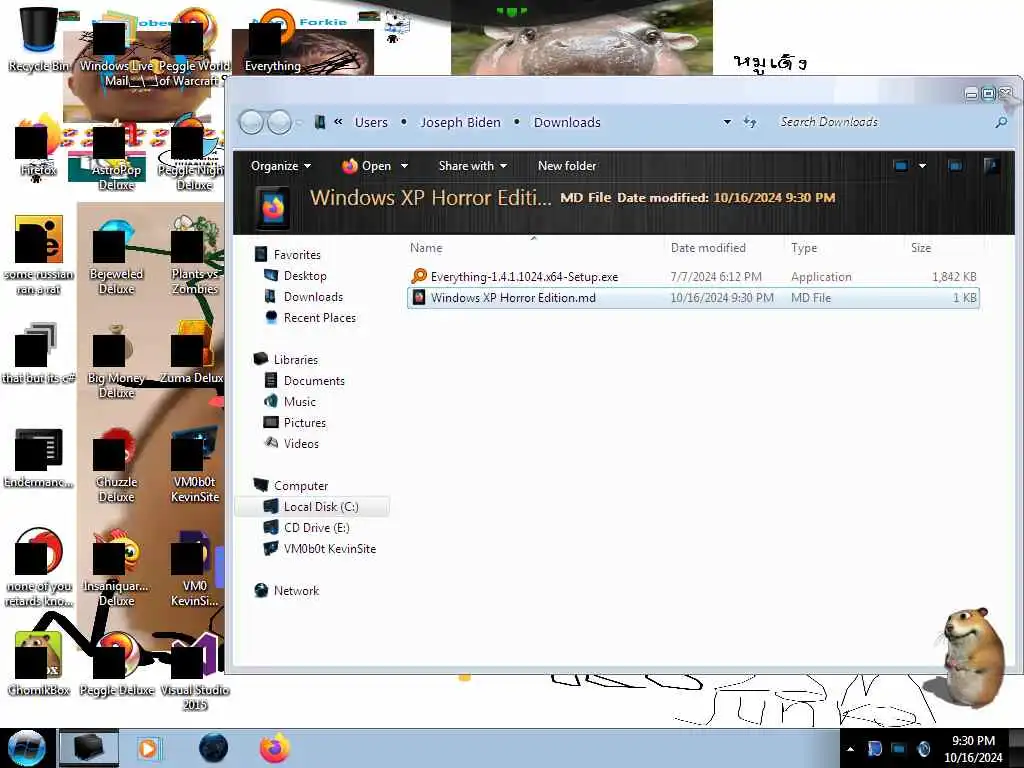1024x768 pixels.
Task: Click the Downloads breadcrumb segment
Action: (x=567, y=122)
